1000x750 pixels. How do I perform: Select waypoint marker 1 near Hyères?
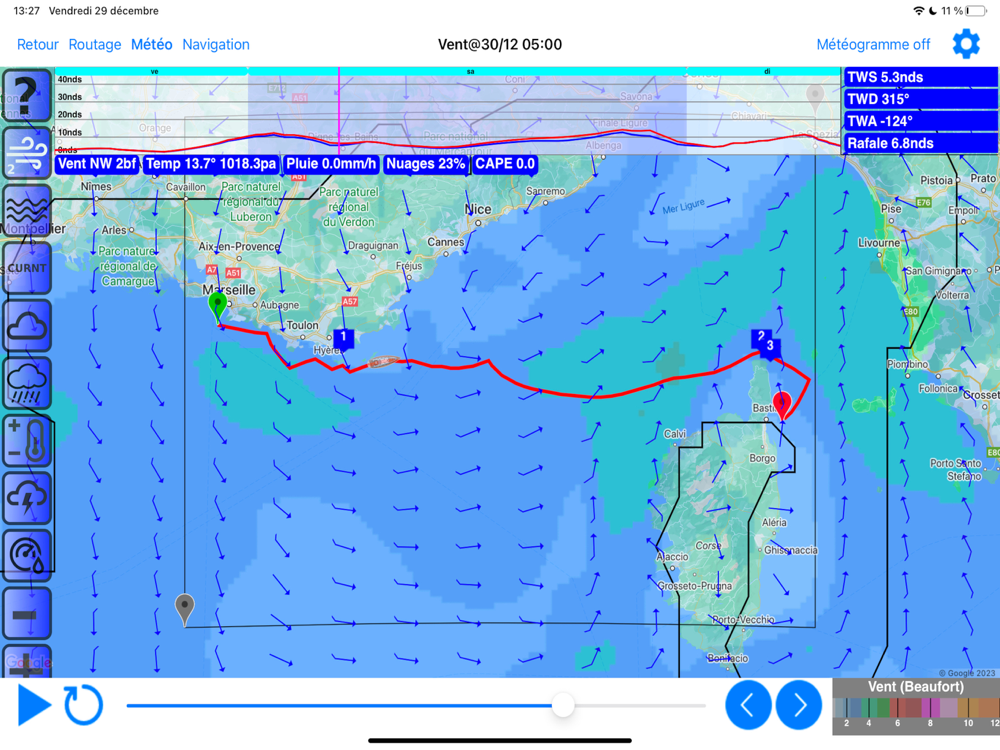point(343,337)
